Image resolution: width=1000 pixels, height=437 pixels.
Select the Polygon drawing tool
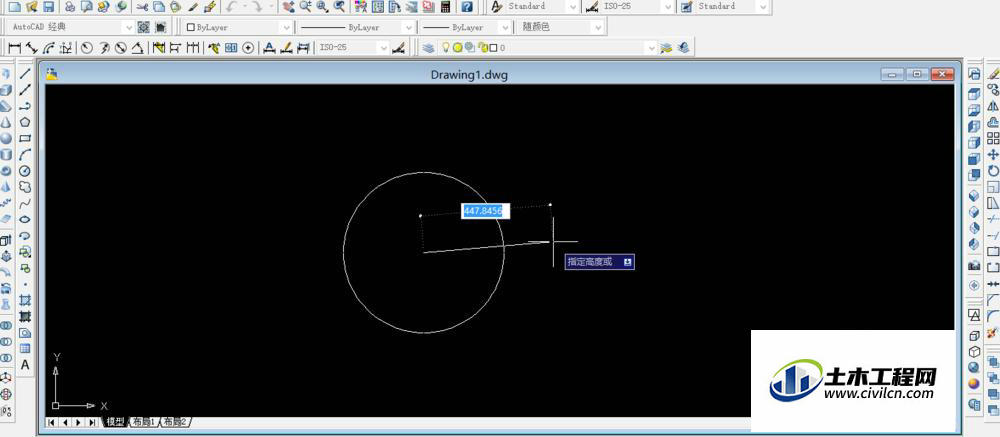coord(25,122)
